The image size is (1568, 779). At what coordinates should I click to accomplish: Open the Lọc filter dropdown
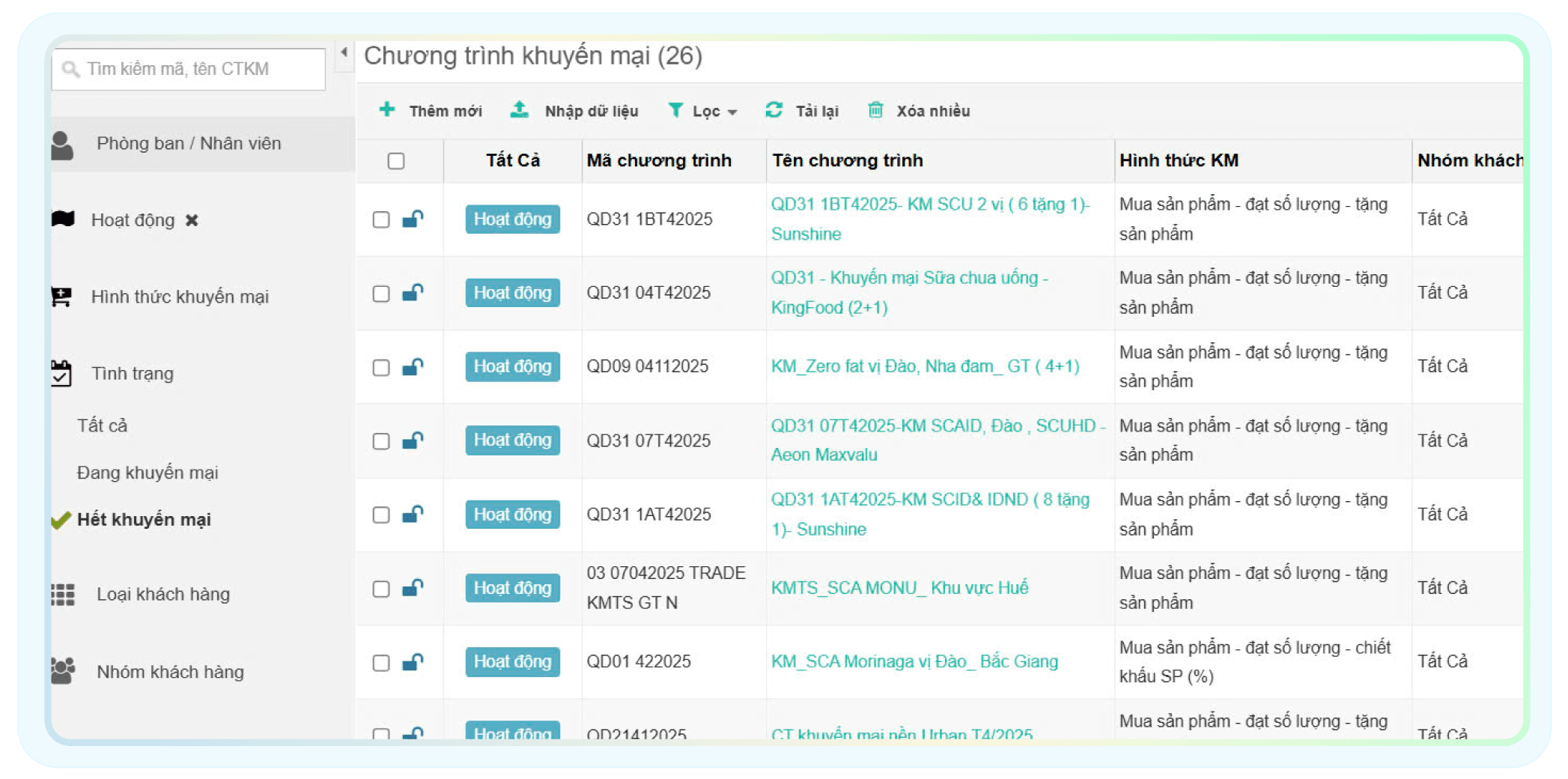point(703,111)
